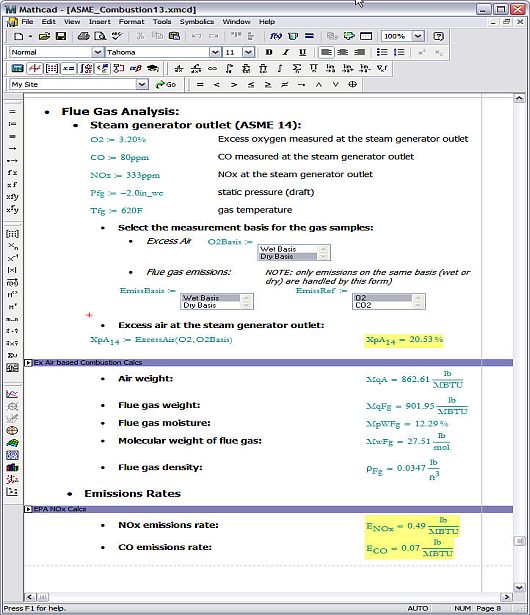Open the Calculator toolbar icon
The height and width of the screenshot is (615, 530).
[17, 68]
